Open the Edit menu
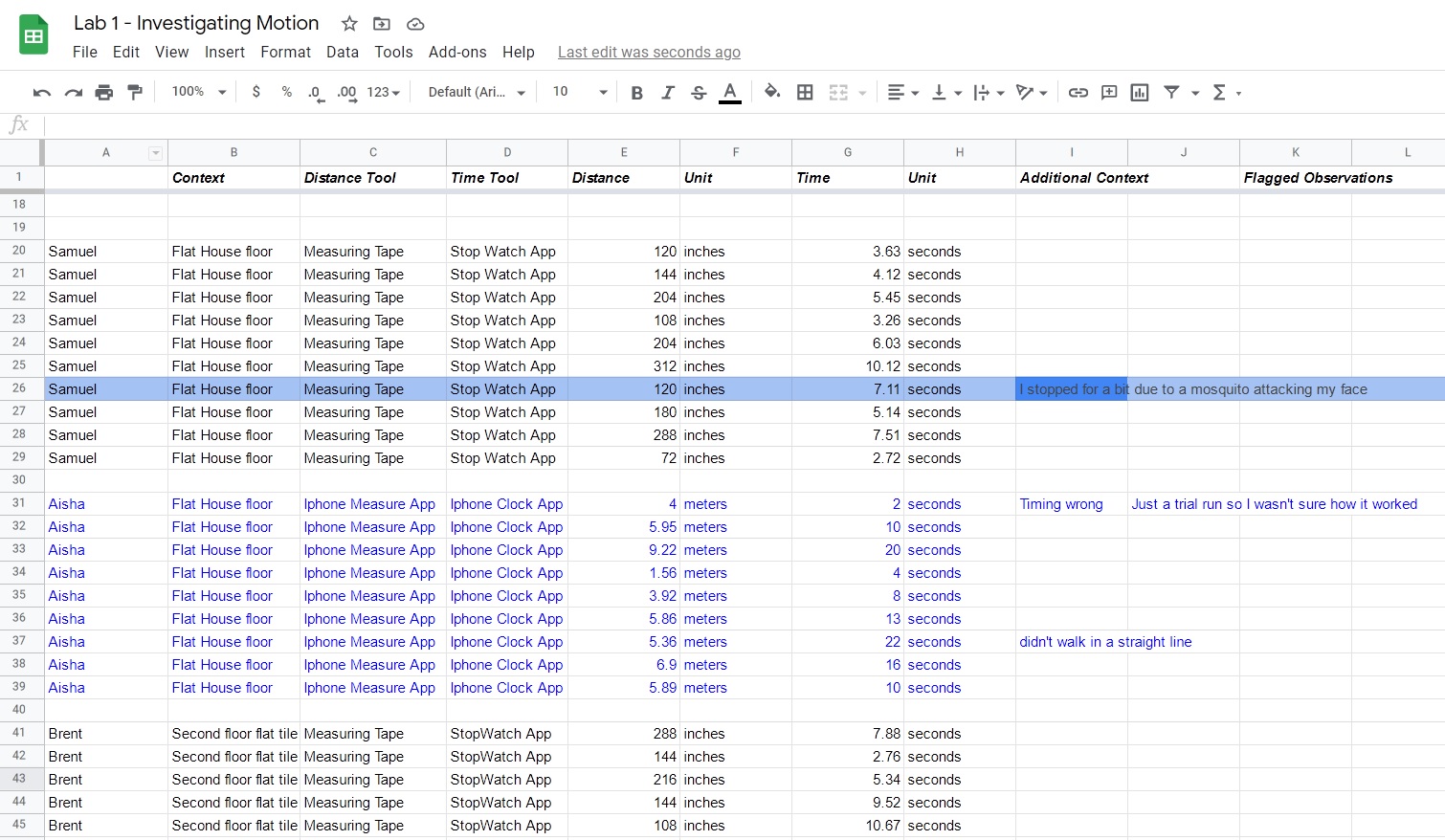This screenshot has width=1445, height=840. (126, 53)
